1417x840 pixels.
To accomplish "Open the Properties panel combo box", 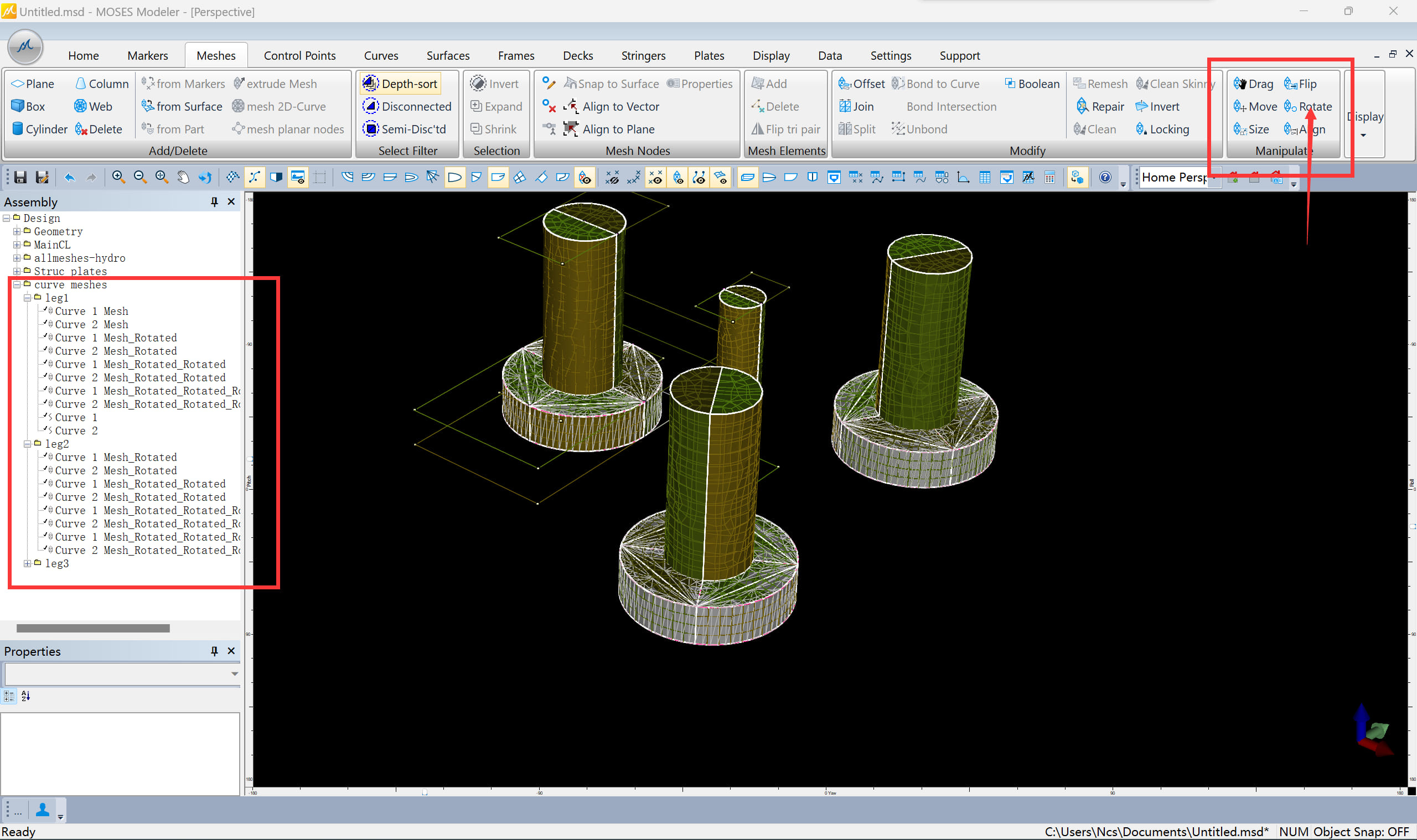I will (234, 673).
